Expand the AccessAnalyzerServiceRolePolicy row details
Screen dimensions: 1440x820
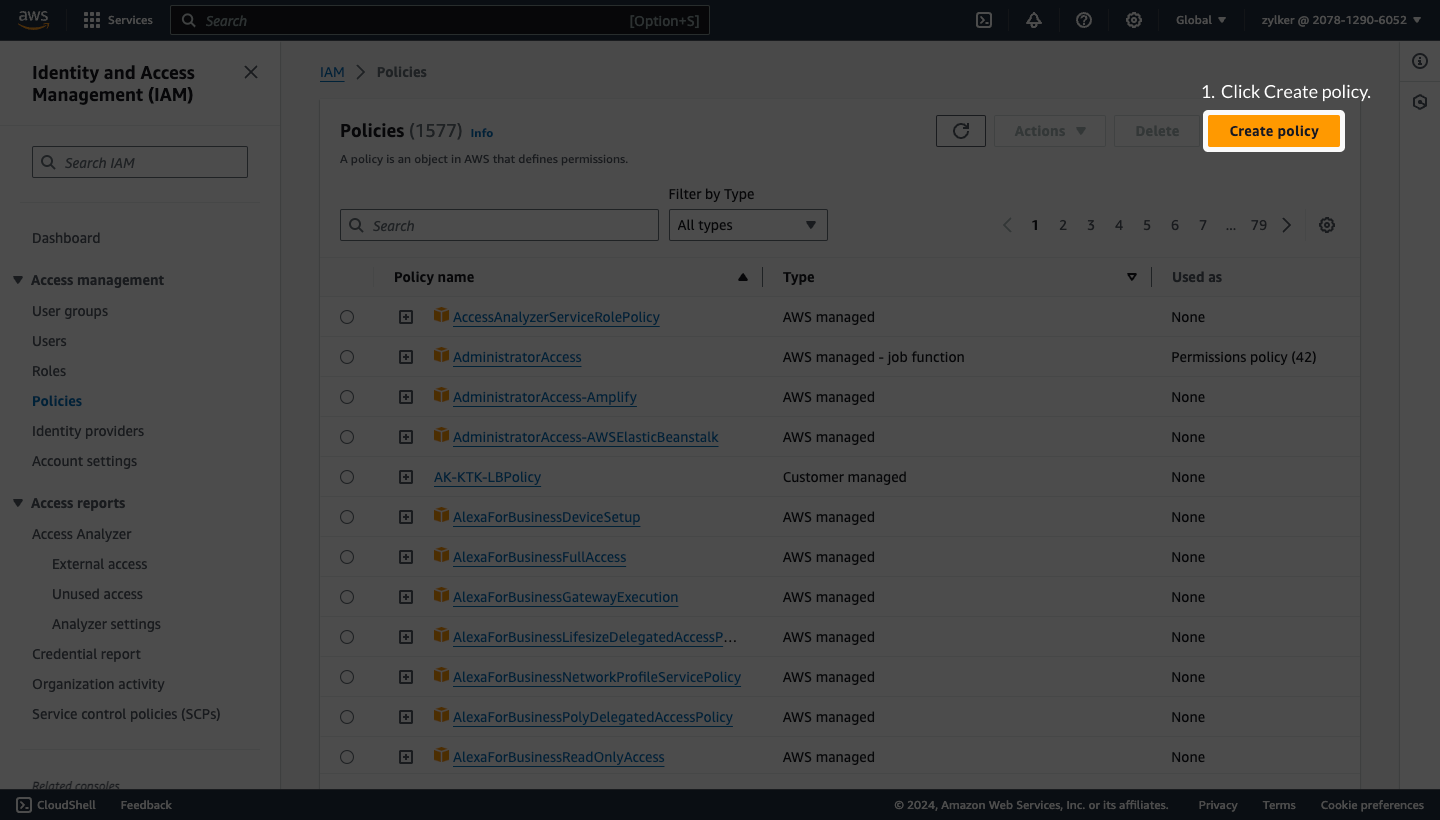point(406,317)
